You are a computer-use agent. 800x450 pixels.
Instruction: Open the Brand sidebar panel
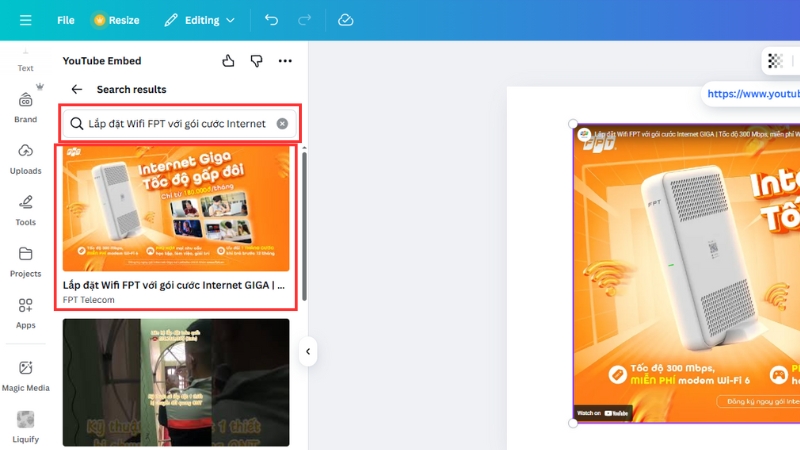pyautogui.click(x=25, y=106)
